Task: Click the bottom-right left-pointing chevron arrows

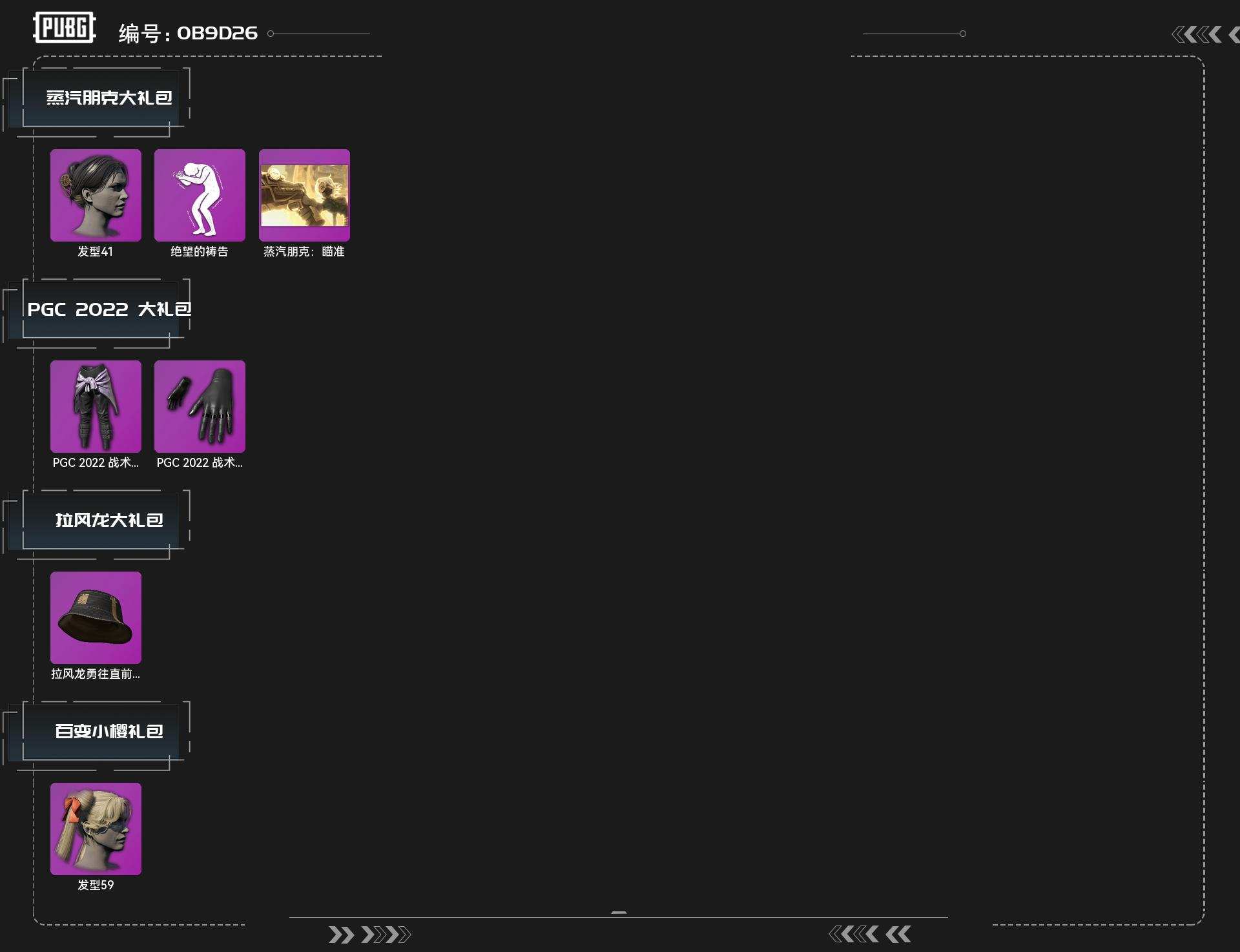Action: pyautogui.click(x=870, y=934)
